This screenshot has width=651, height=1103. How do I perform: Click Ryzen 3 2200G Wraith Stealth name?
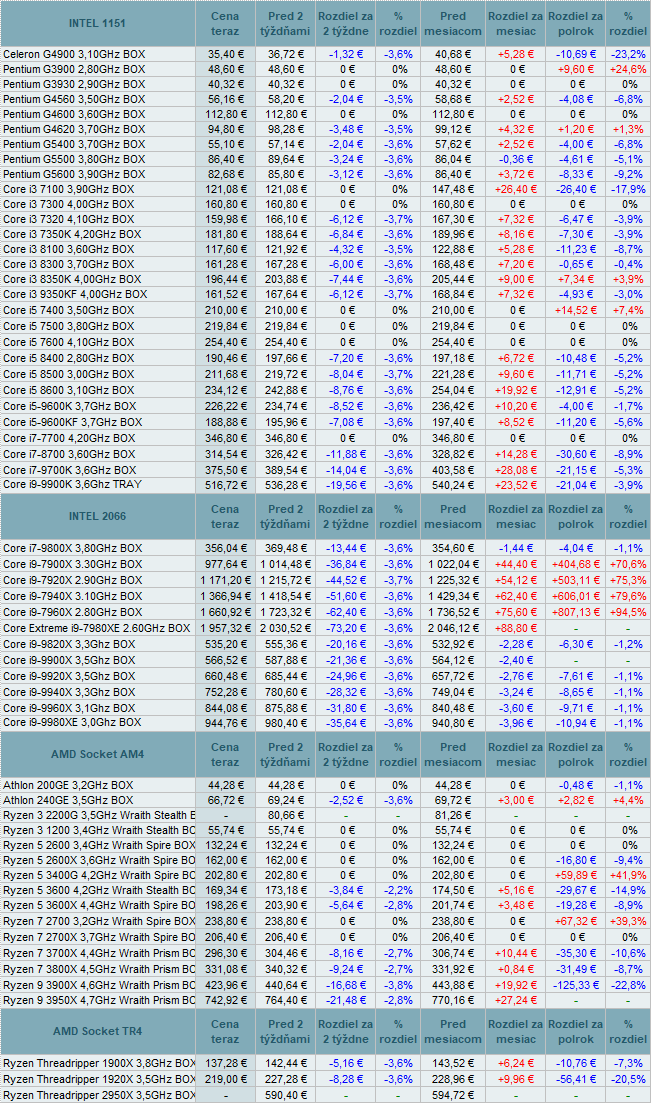99,815
